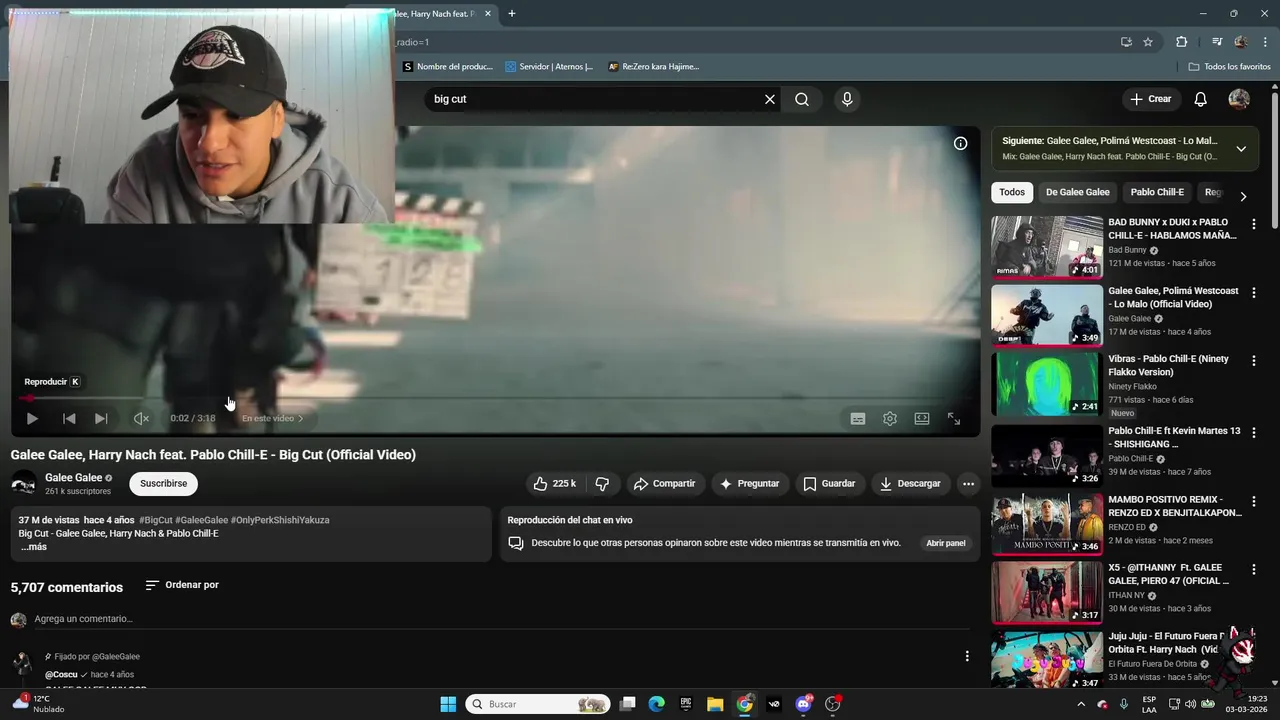Seek on the red video progress bar
The width and height of the screenshot is (1280, 720).
496,398
